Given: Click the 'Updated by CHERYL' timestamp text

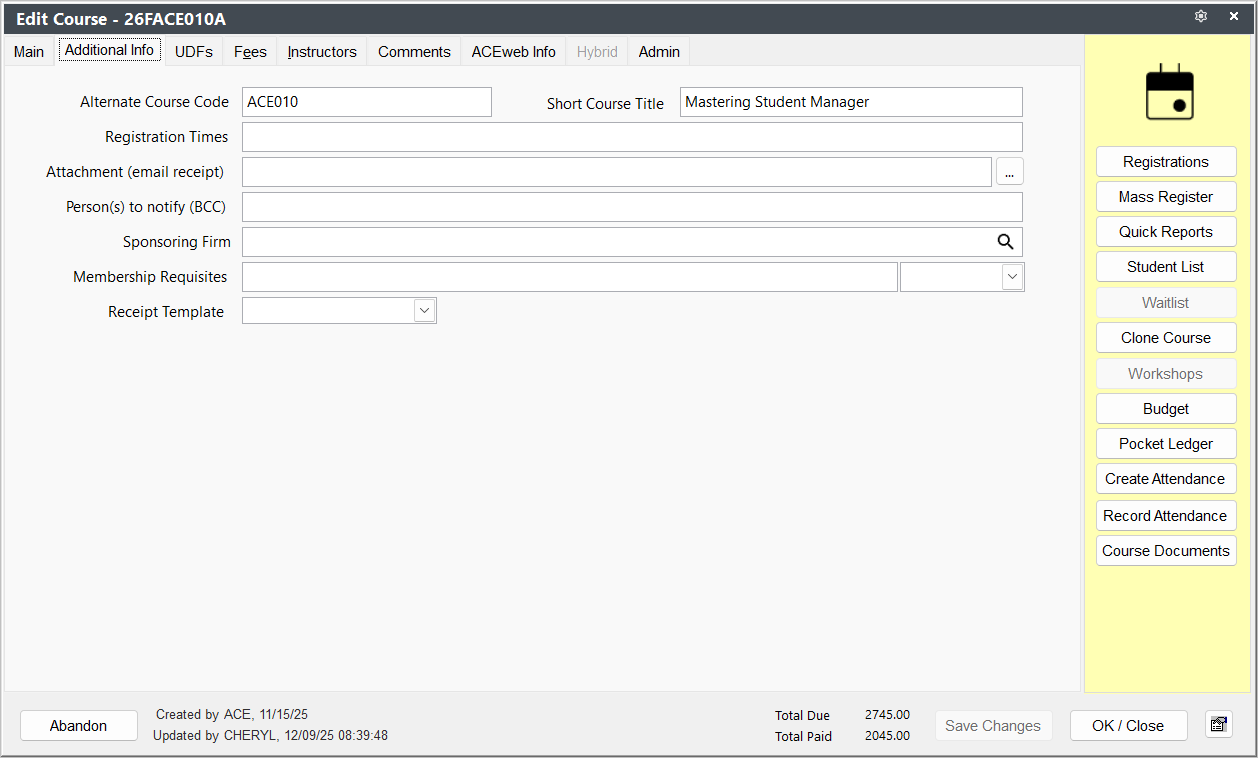Looking at the screenshot, I should (270, 736).
